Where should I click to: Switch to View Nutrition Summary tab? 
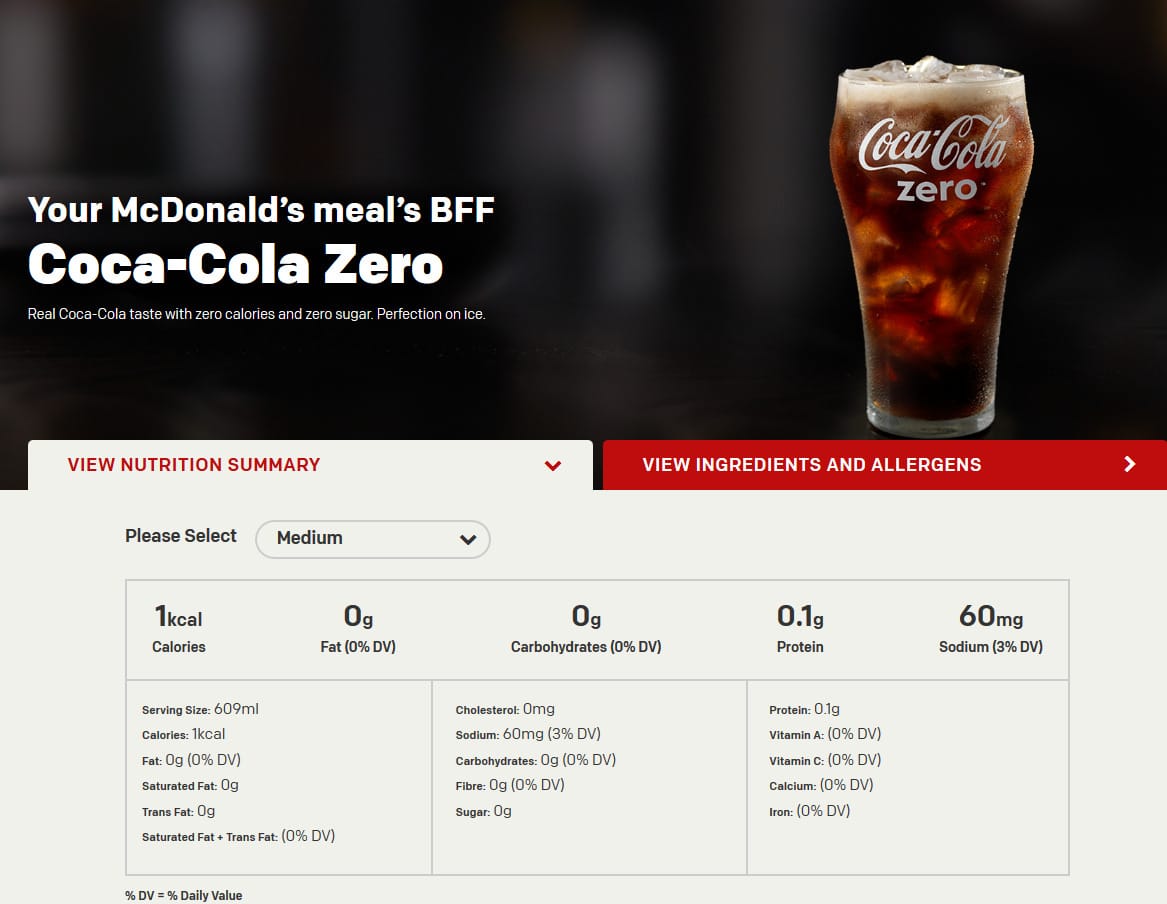[x=194, y=465]
